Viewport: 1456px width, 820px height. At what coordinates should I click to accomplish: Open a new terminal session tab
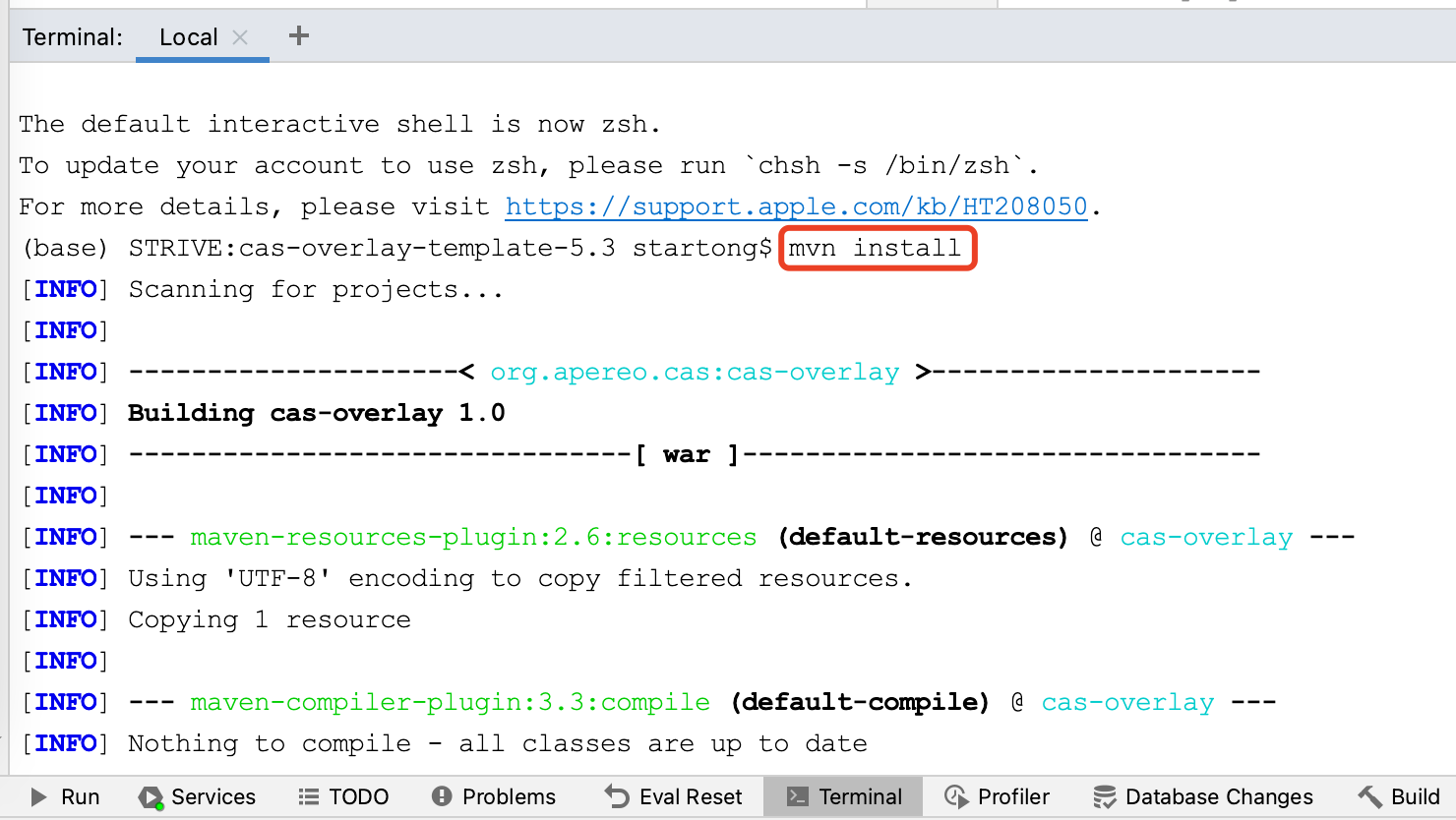[299, 36]
